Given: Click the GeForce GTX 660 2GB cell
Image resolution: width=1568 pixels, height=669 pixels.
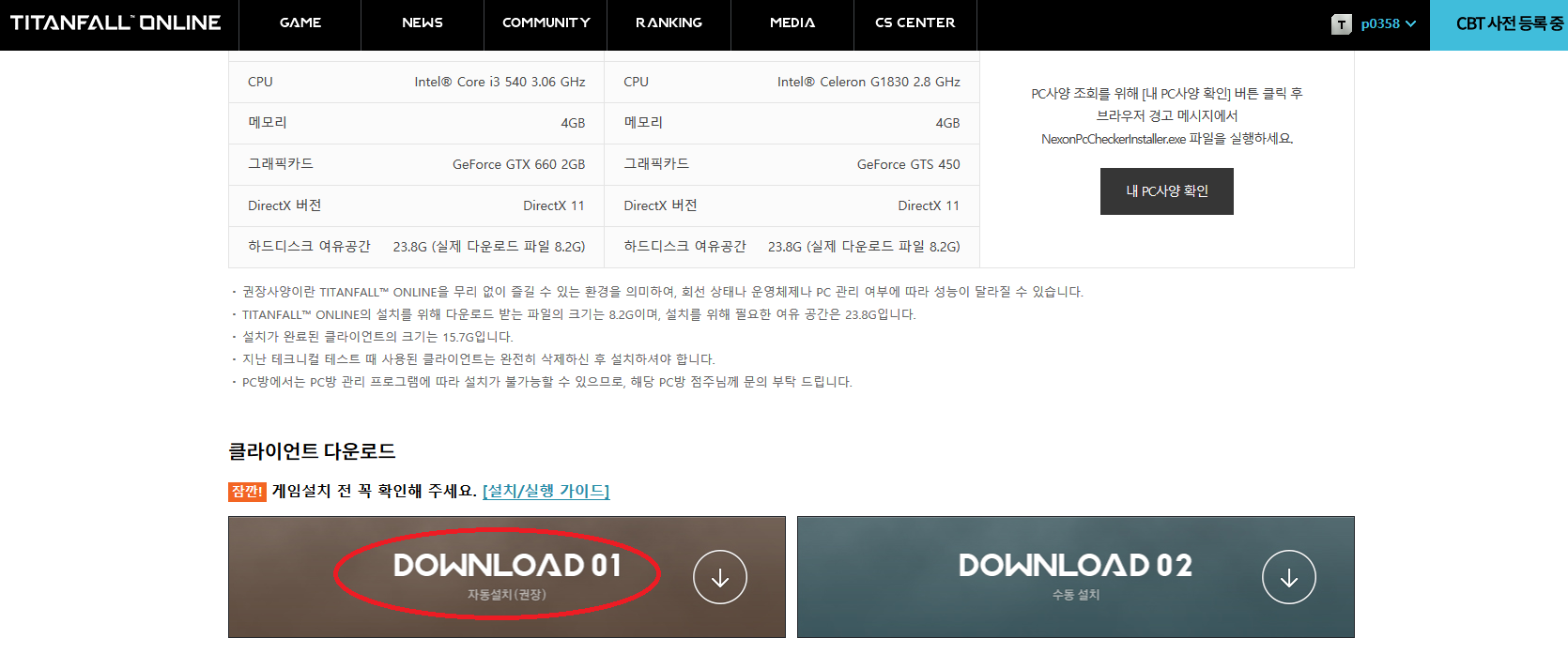Looking at the screenshot, I should (x=518, y=164).
